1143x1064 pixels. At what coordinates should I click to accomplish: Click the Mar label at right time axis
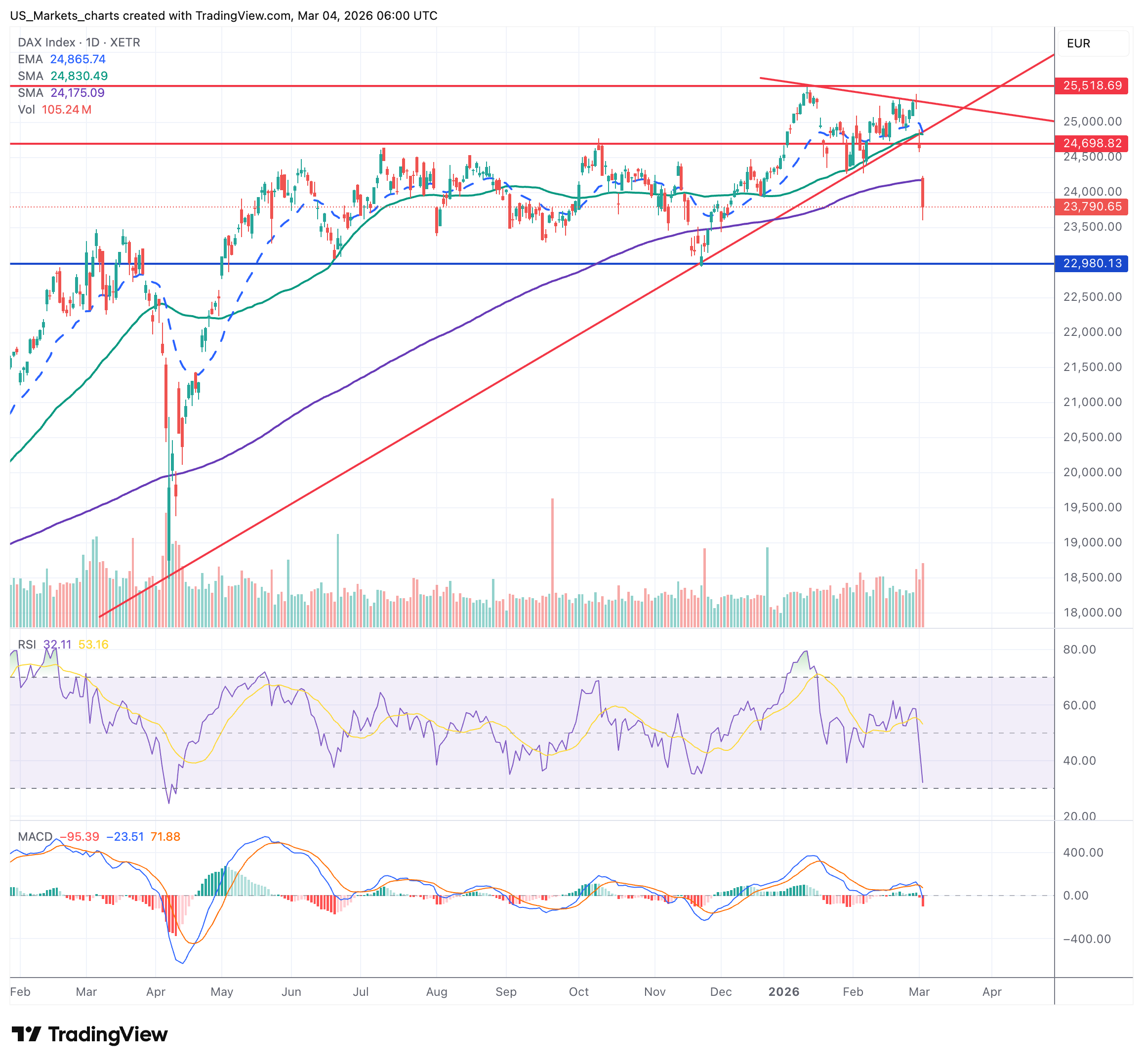click(x=919, y=991)
